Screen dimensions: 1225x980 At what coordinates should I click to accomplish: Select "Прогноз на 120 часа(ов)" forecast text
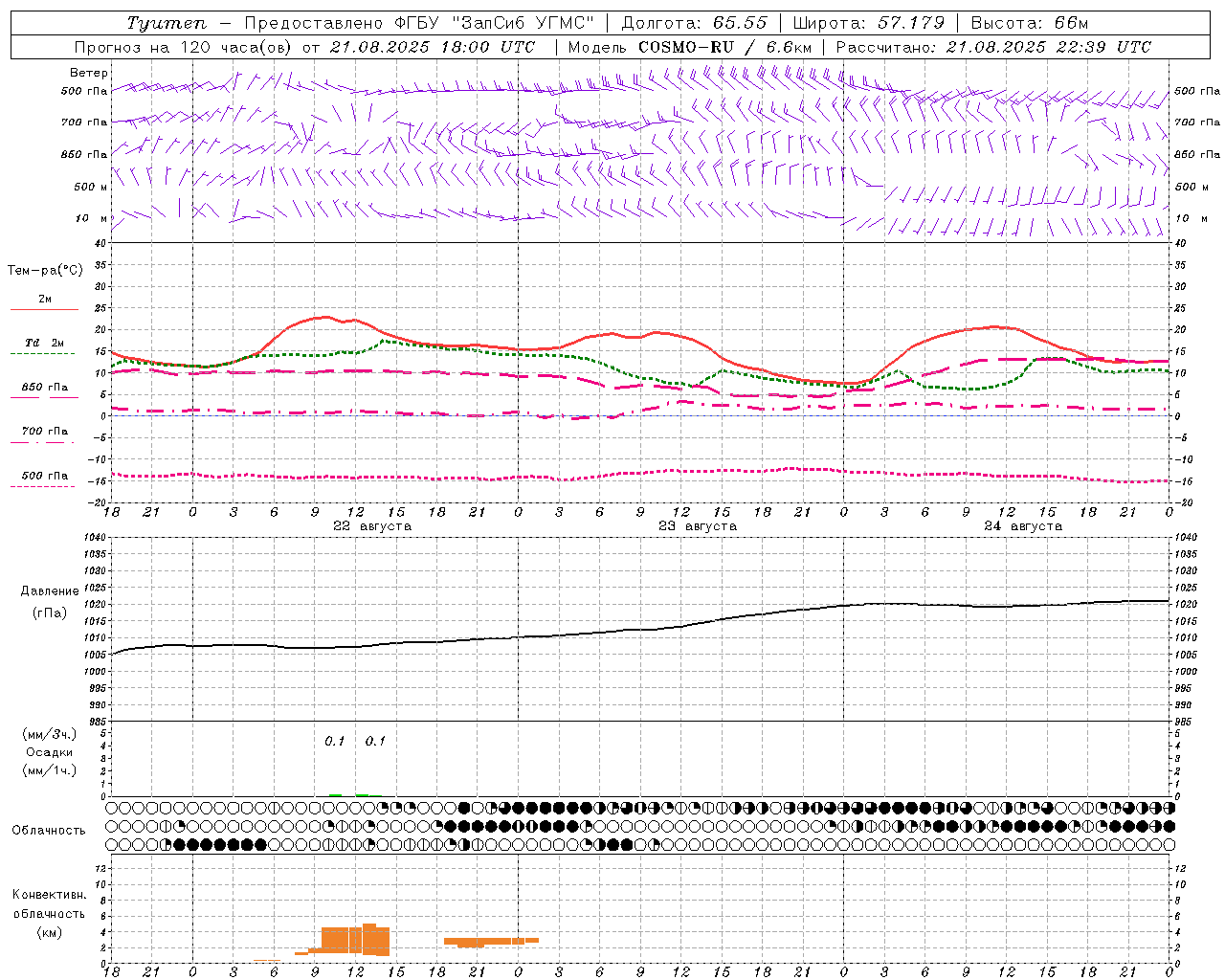click(184, 47)
